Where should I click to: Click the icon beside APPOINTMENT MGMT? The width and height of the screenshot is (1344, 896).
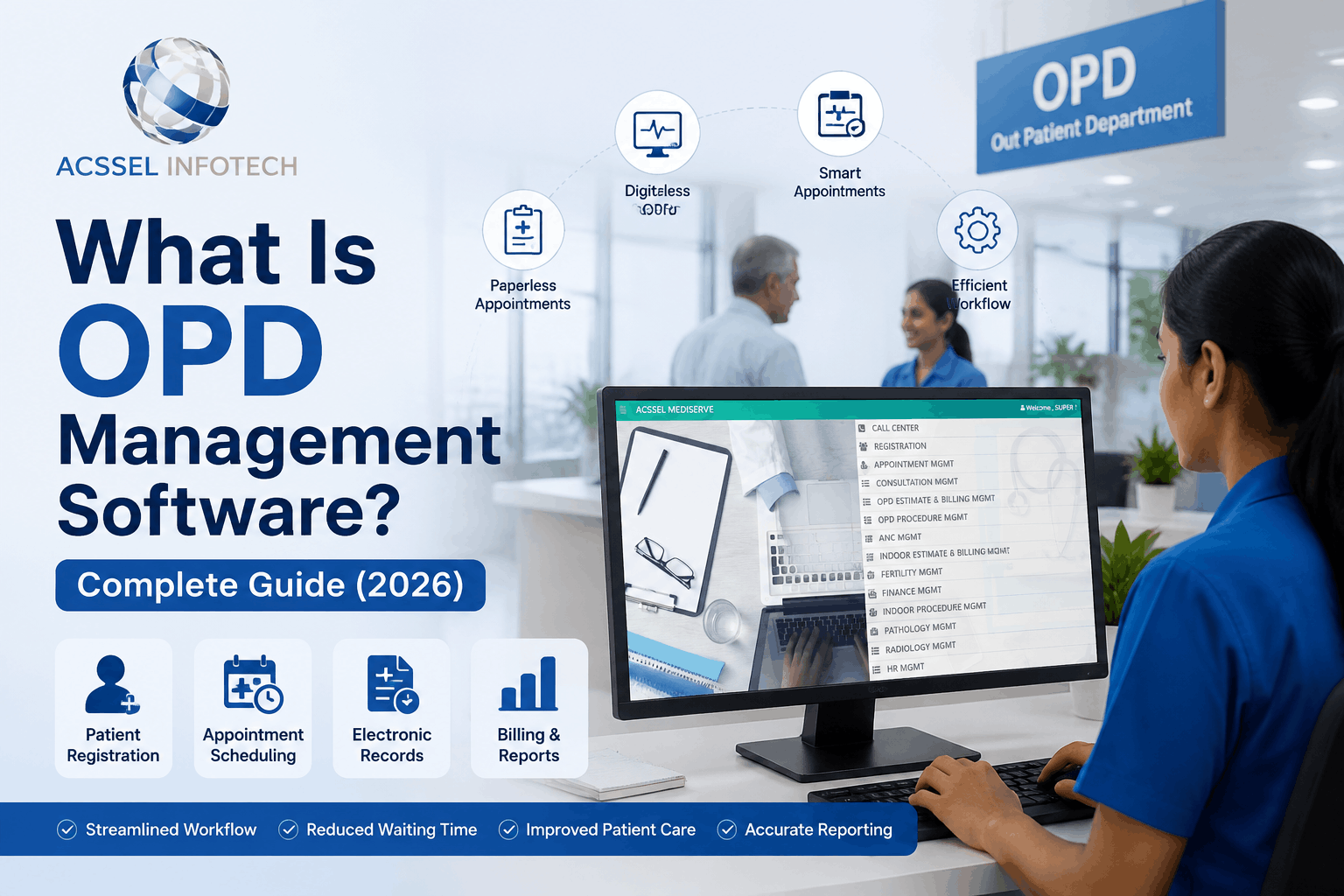pos(864,465)
